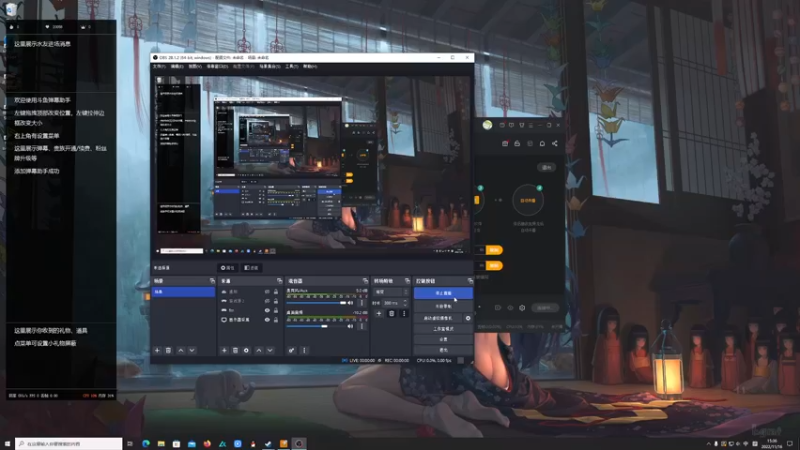Open the audio mixer footer dots menu
The width and height of the screenshot is (800, 450).
[x=304, y=351]
